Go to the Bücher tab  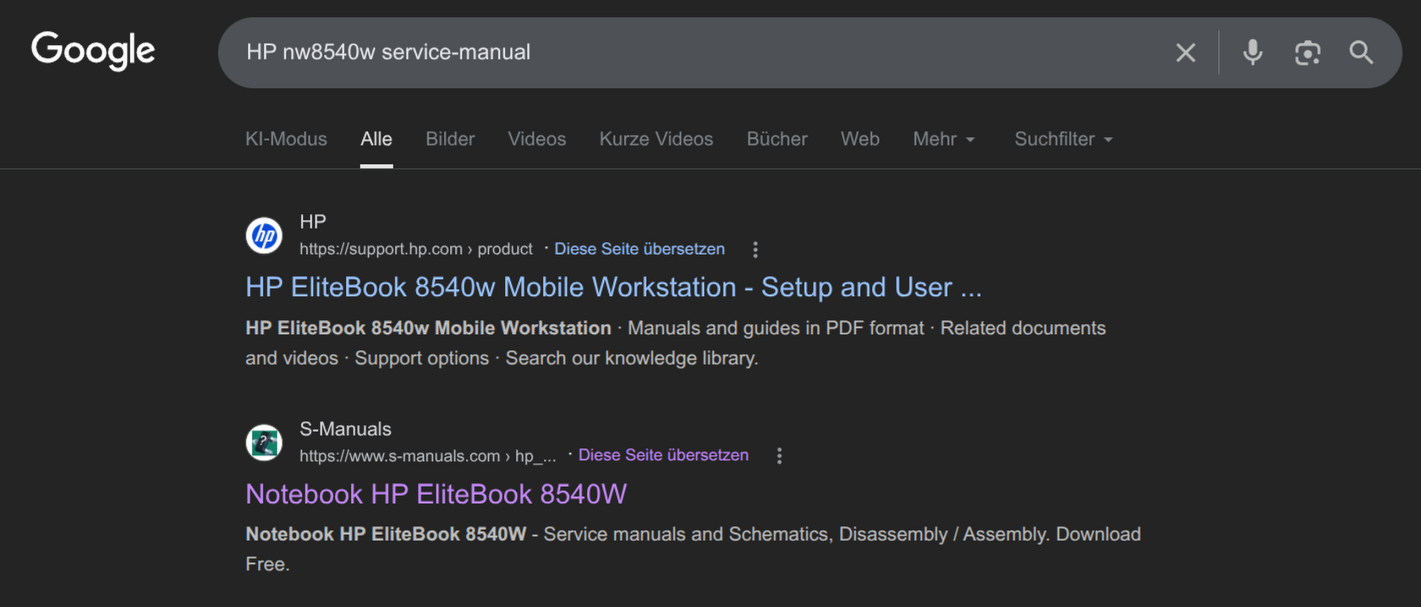(x=777, y=139)
